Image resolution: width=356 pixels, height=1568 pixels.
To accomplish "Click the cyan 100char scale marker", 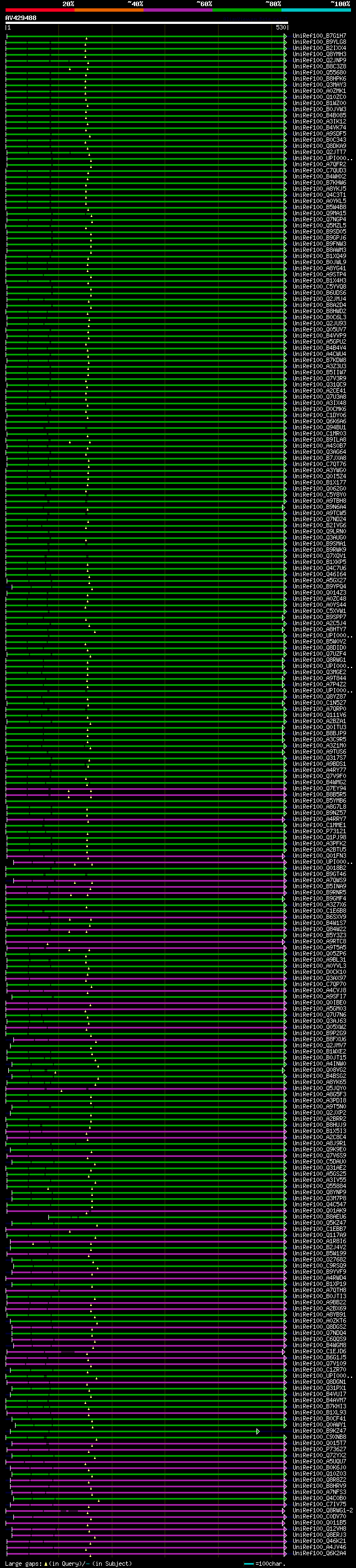I will click(249, 1563).
